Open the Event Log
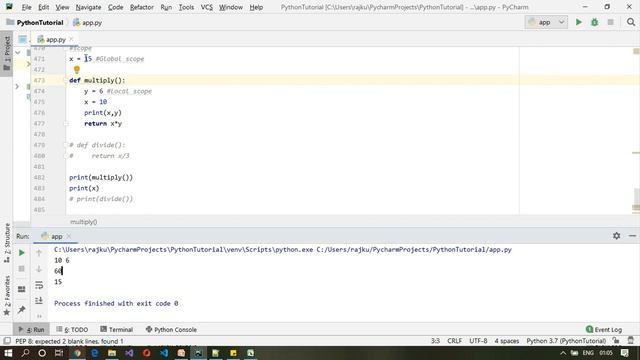The image size is (640, 360). tap(604, 329)
